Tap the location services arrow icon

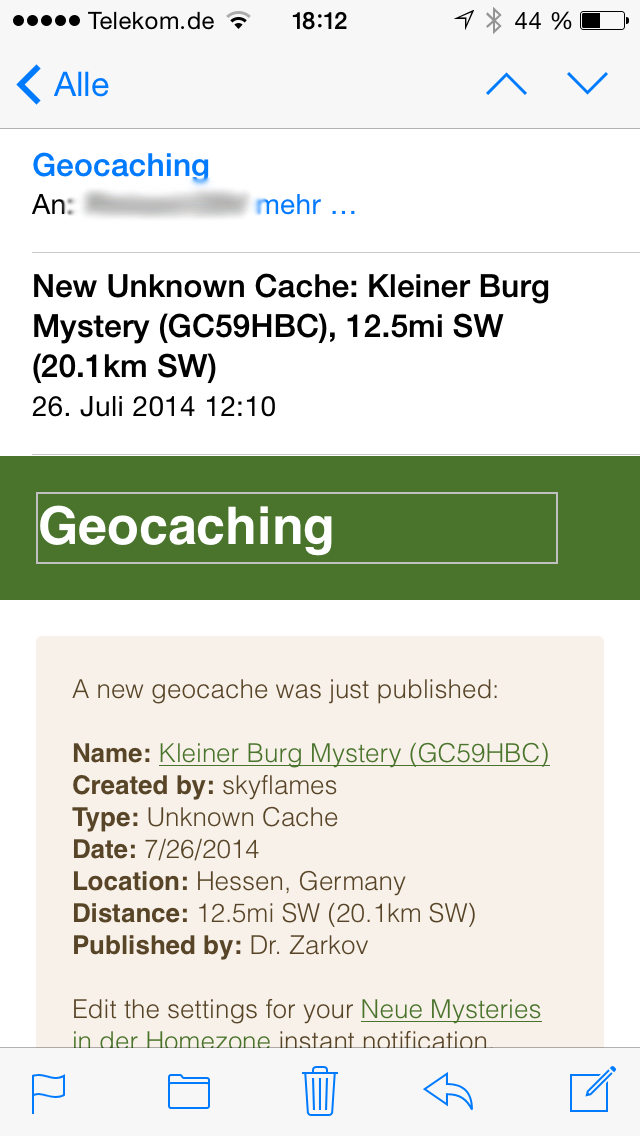click(x=464, y=21)
